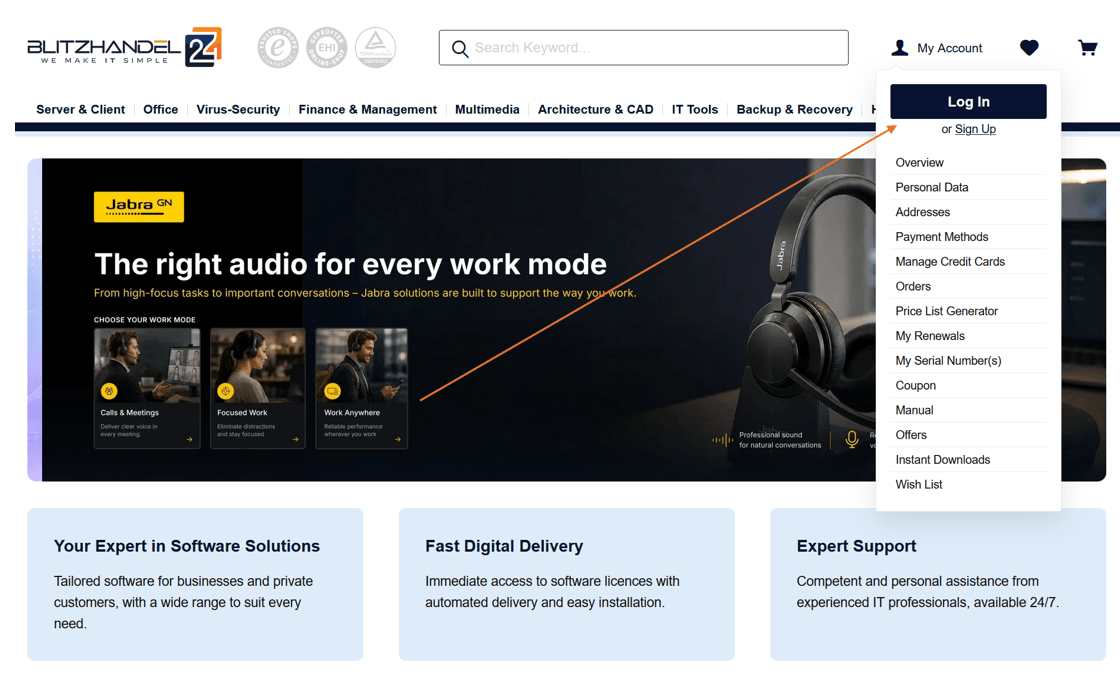1120x681 pixels.
Task: Click arrow on Calls & Meetings card
Action: pos(189,439)
